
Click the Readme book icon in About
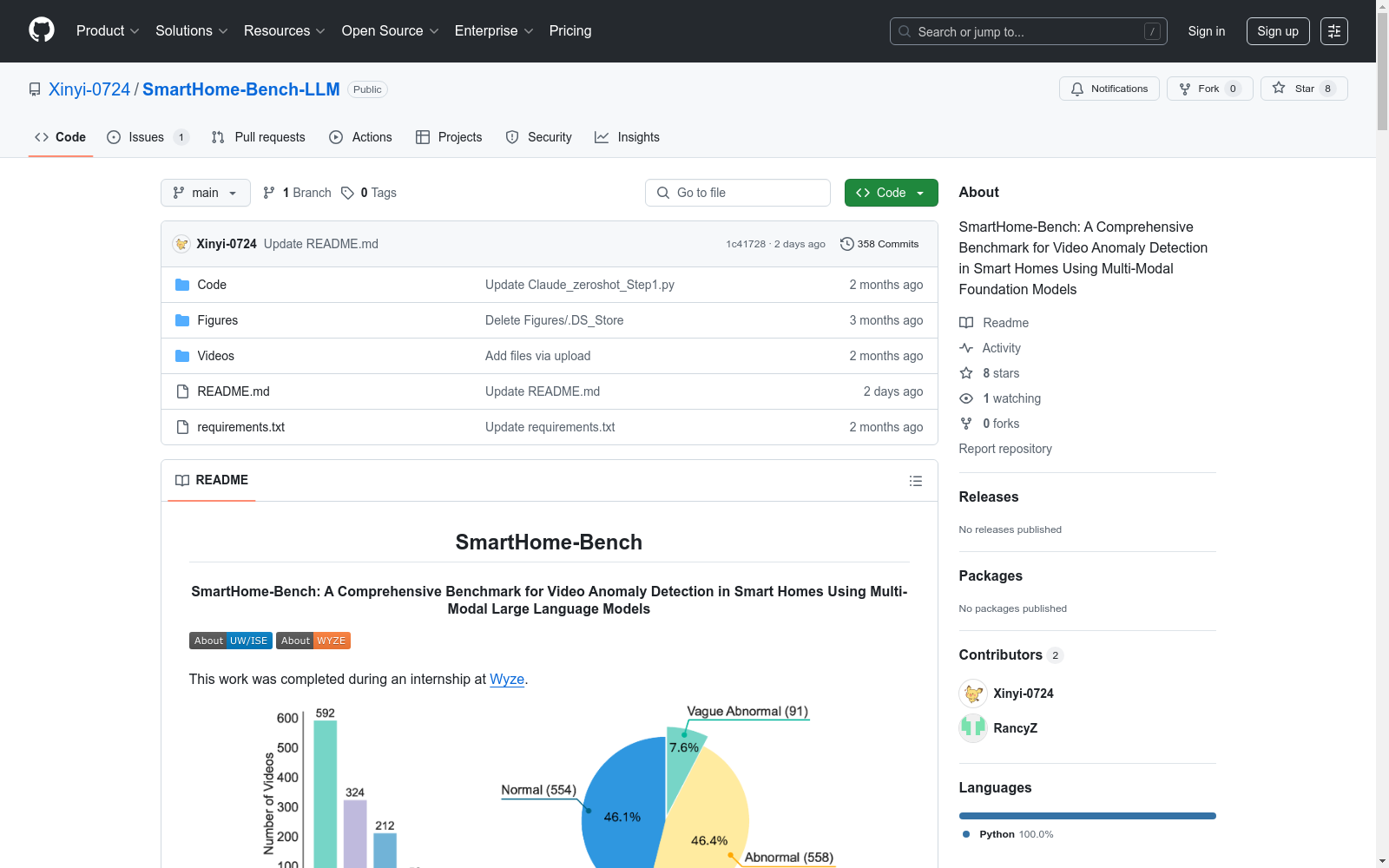966,323
